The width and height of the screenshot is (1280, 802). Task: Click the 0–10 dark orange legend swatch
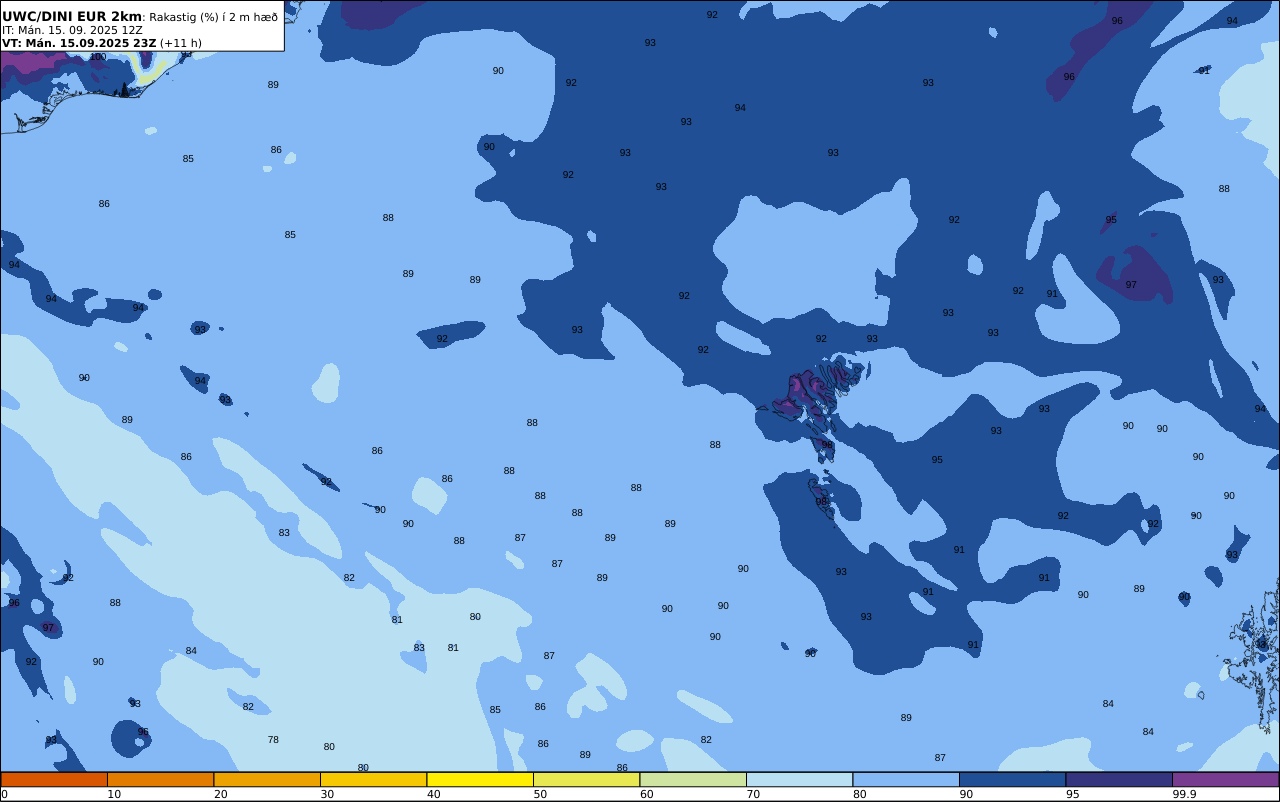click(54, 779)
